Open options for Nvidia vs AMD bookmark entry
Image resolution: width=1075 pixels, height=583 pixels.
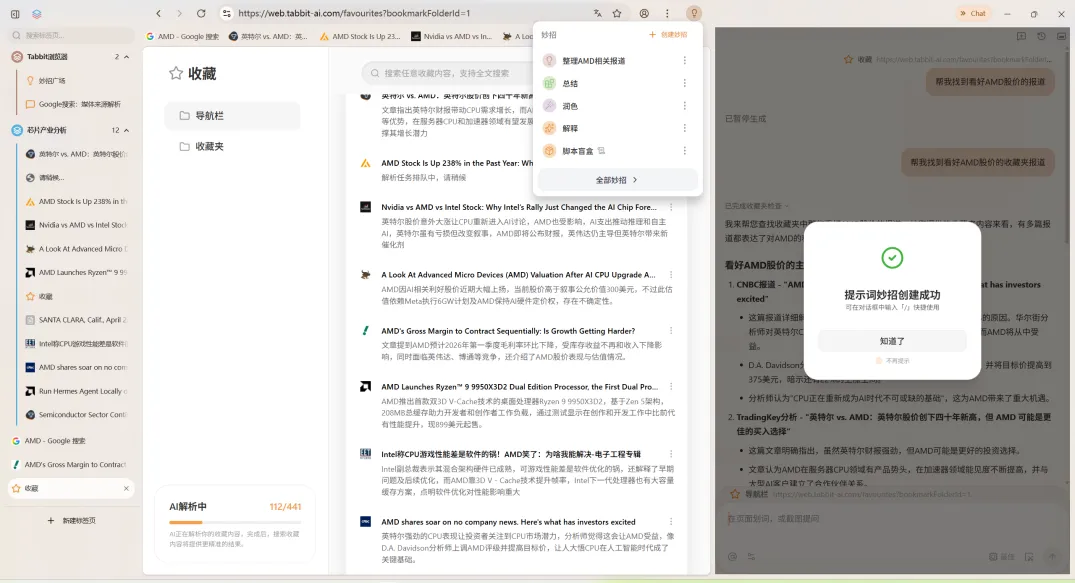click(671, 207)
